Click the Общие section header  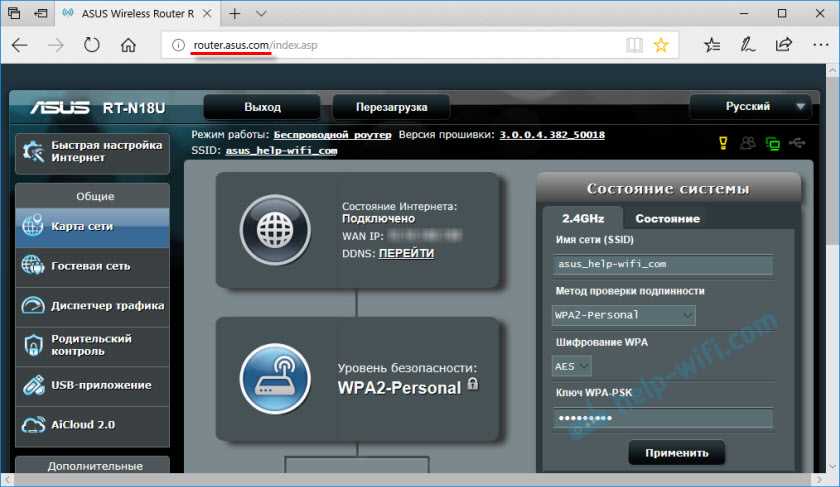click(x=93, y=196)
